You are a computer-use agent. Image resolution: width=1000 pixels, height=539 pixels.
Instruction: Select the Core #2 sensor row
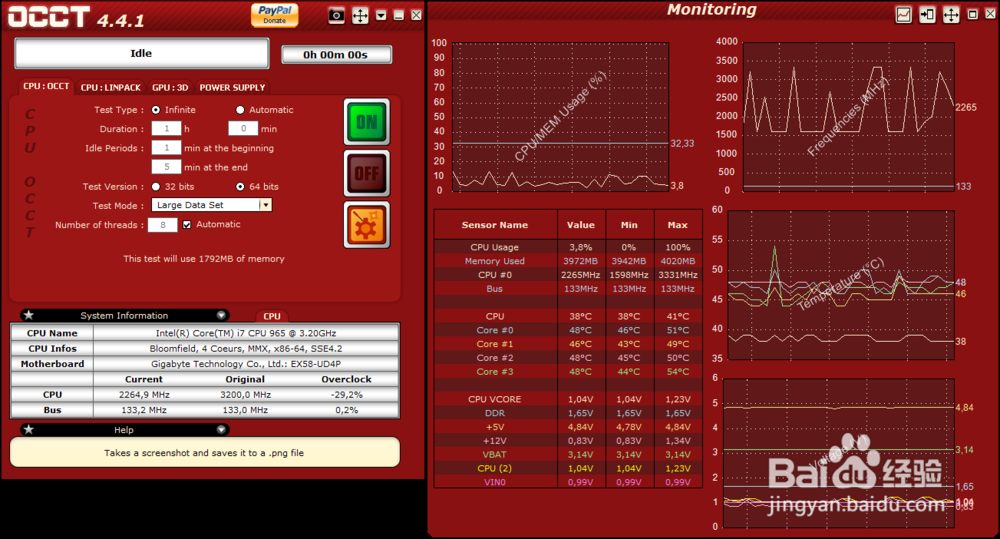coord(568,358)
